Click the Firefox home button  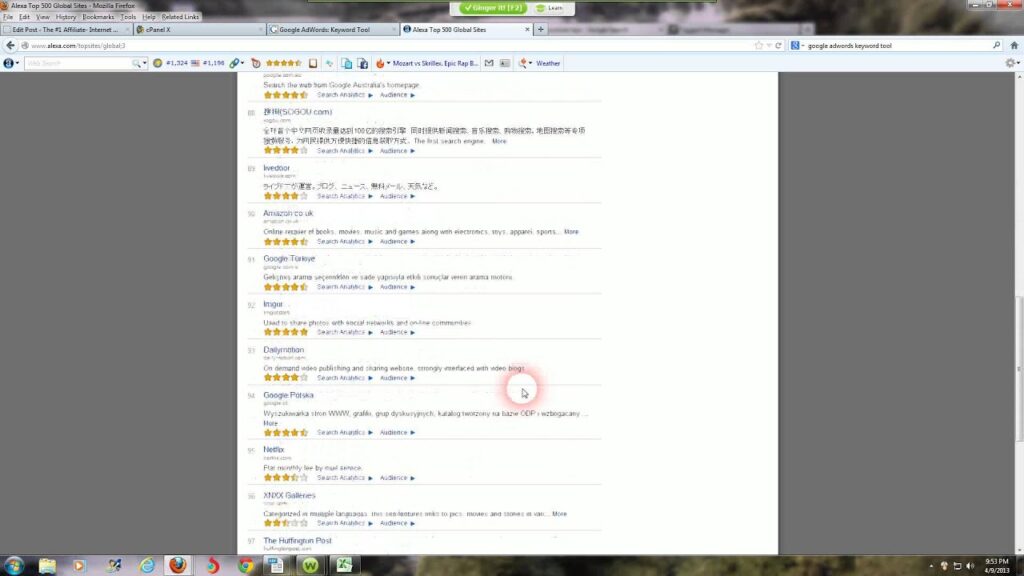(x=1014, y=46)
